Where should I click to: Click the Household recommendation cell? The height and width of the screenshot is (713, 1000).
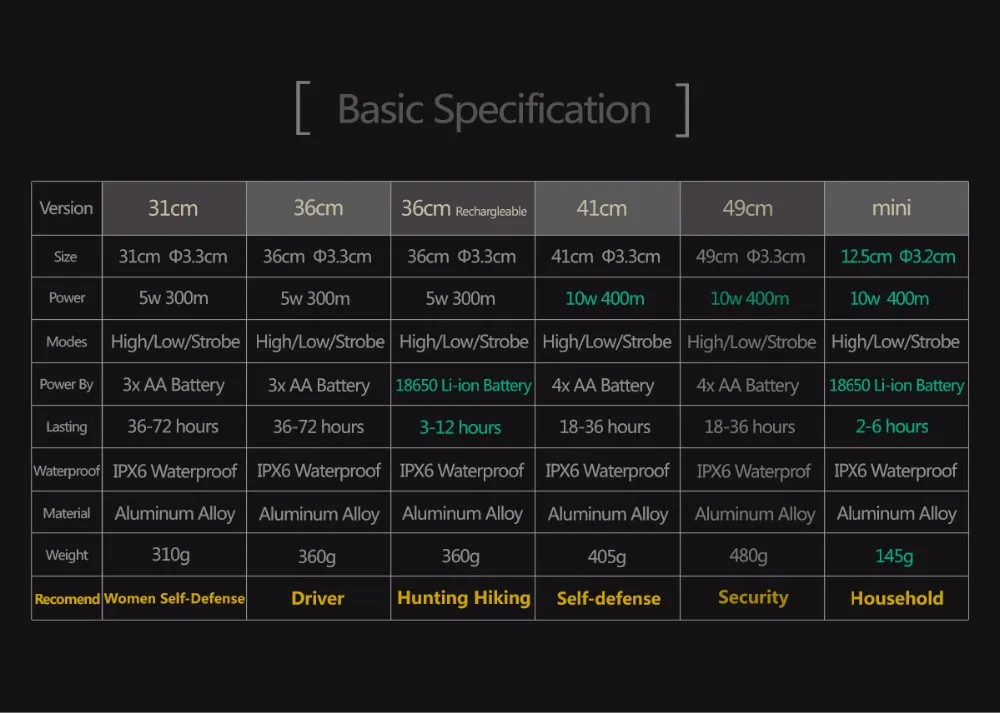tap(896, 598)
